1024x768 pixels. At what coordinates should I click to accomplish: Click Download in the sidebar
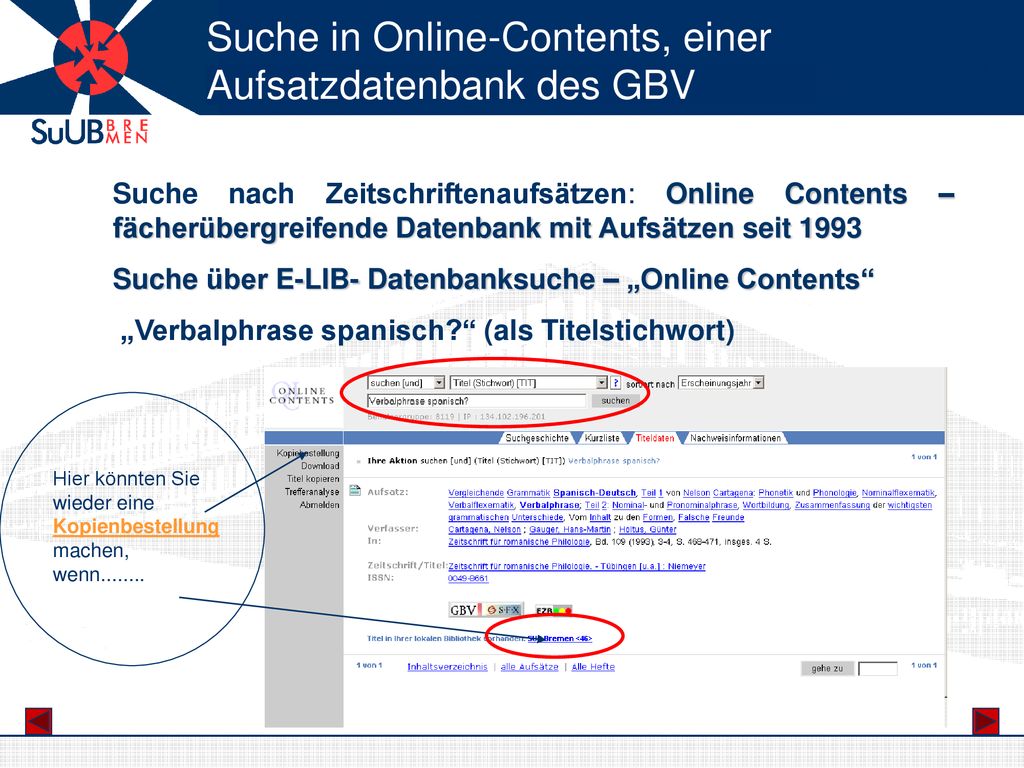pyautogui.click(x=320, y=466)
